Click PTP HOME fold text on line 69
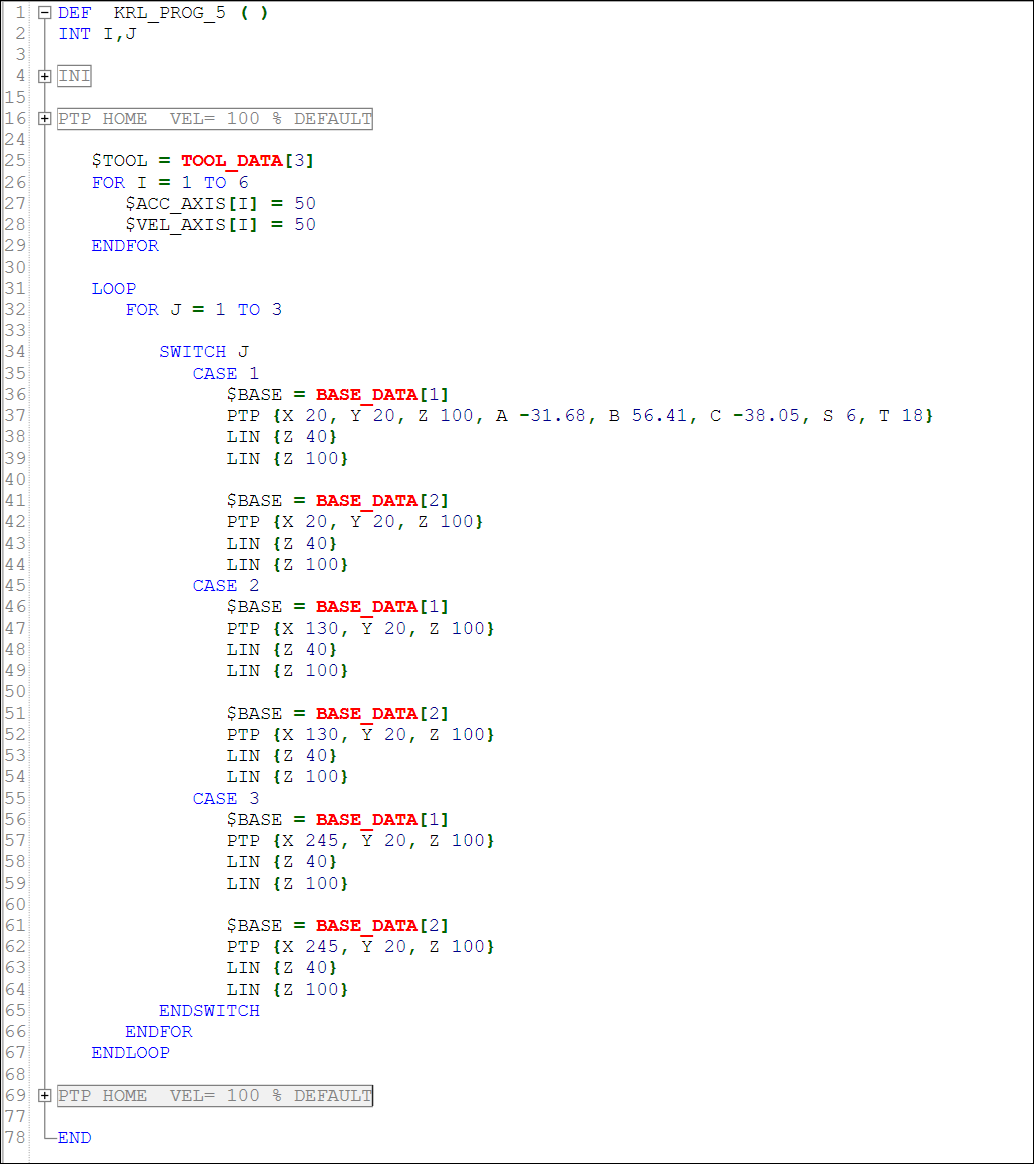 pos(215,1096)
